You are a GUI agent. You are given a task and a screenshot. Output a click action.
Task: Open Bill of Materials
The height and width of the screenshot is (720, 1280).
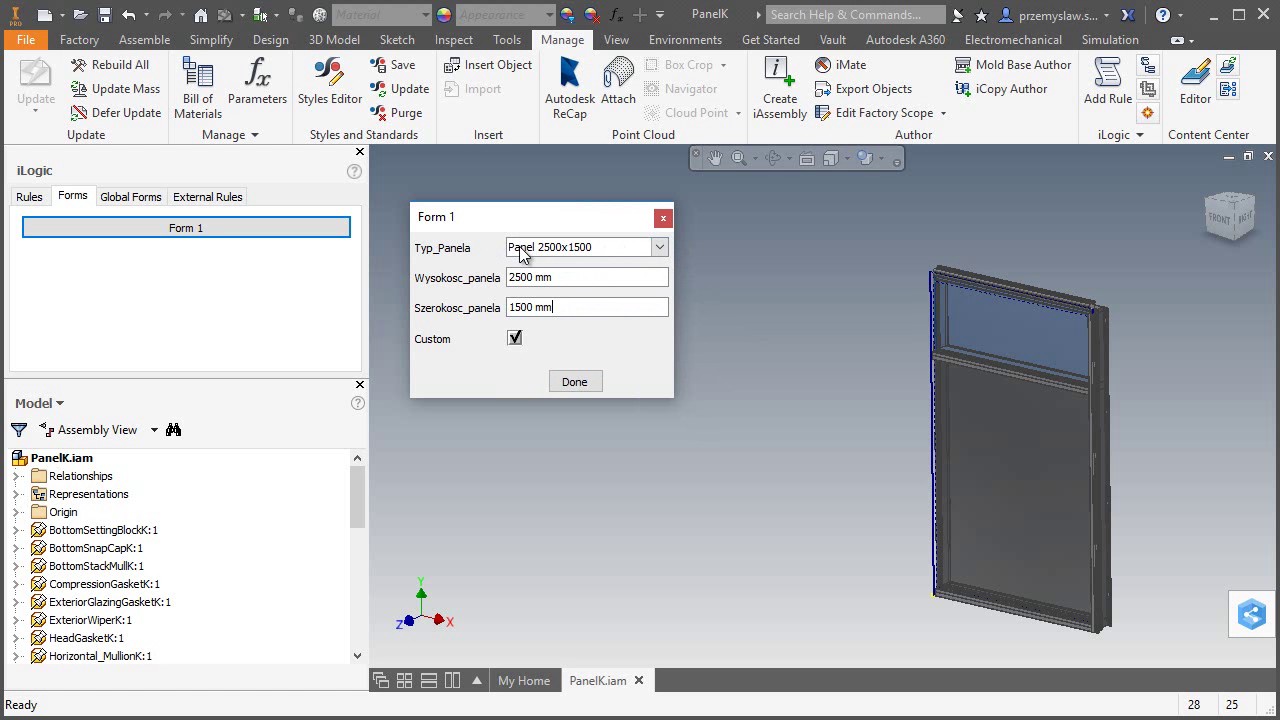point(198,88)
